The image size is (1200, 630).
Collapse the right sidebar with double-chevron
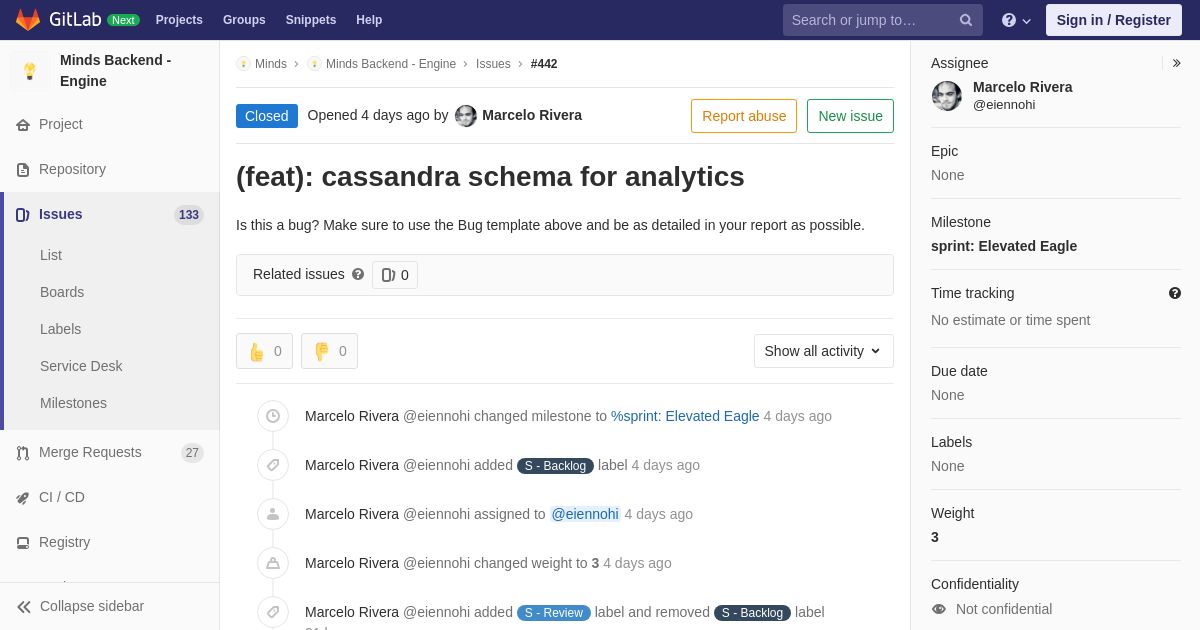coord(1176,63)
